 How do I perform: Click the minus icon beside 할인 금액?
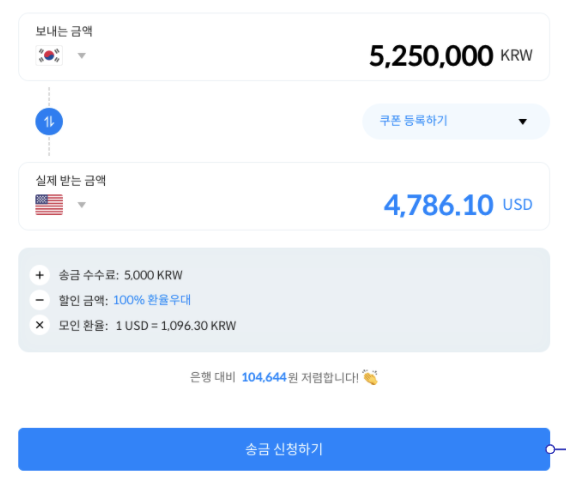coord(40,300)
